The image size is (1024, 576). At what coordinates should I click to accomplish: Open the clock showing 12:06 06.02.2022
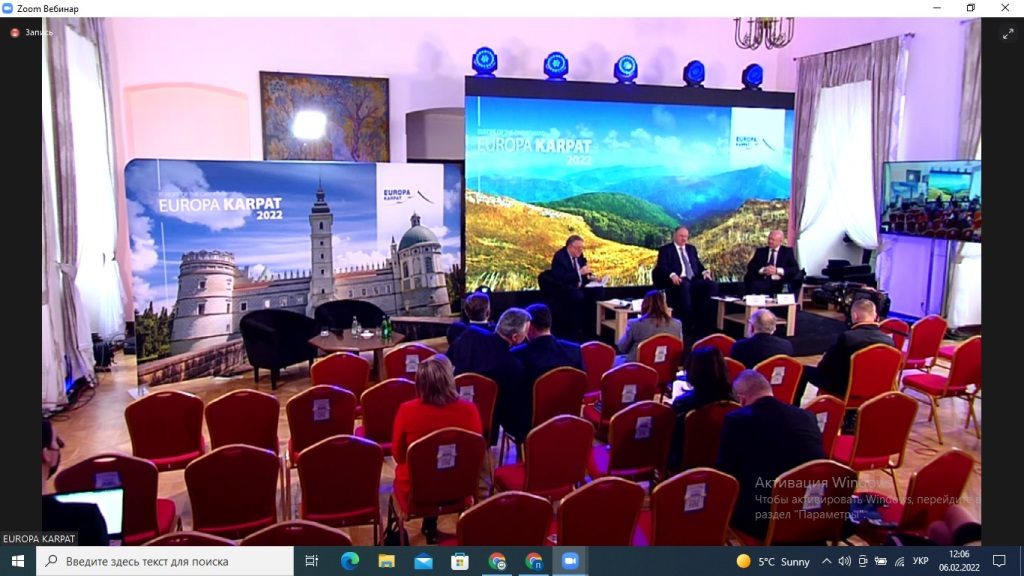962,561
